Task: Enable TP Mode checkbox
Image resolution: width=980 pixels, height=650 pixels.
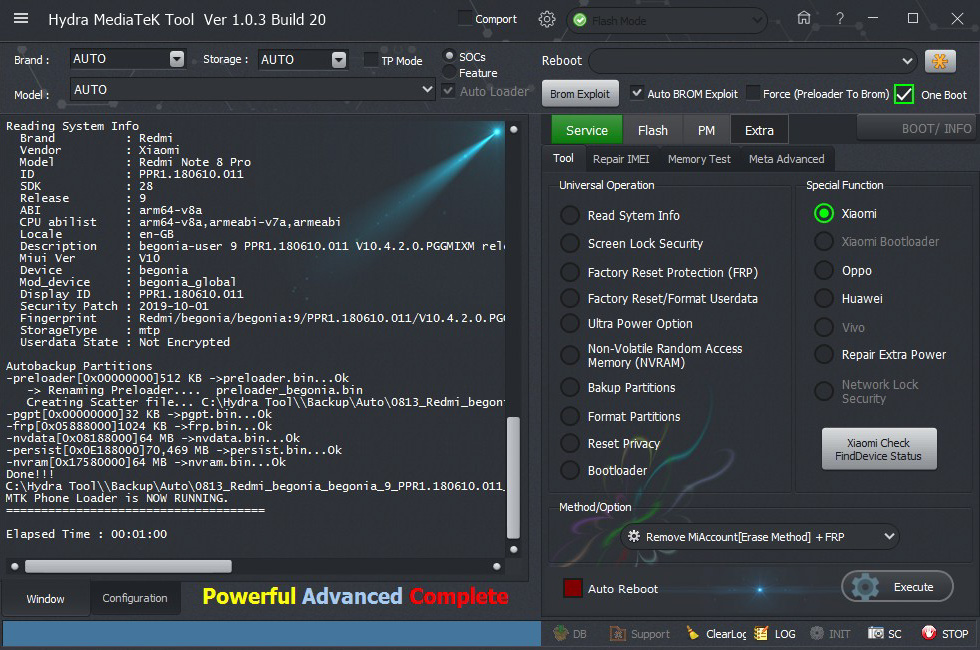Action: tap(371, 60)
